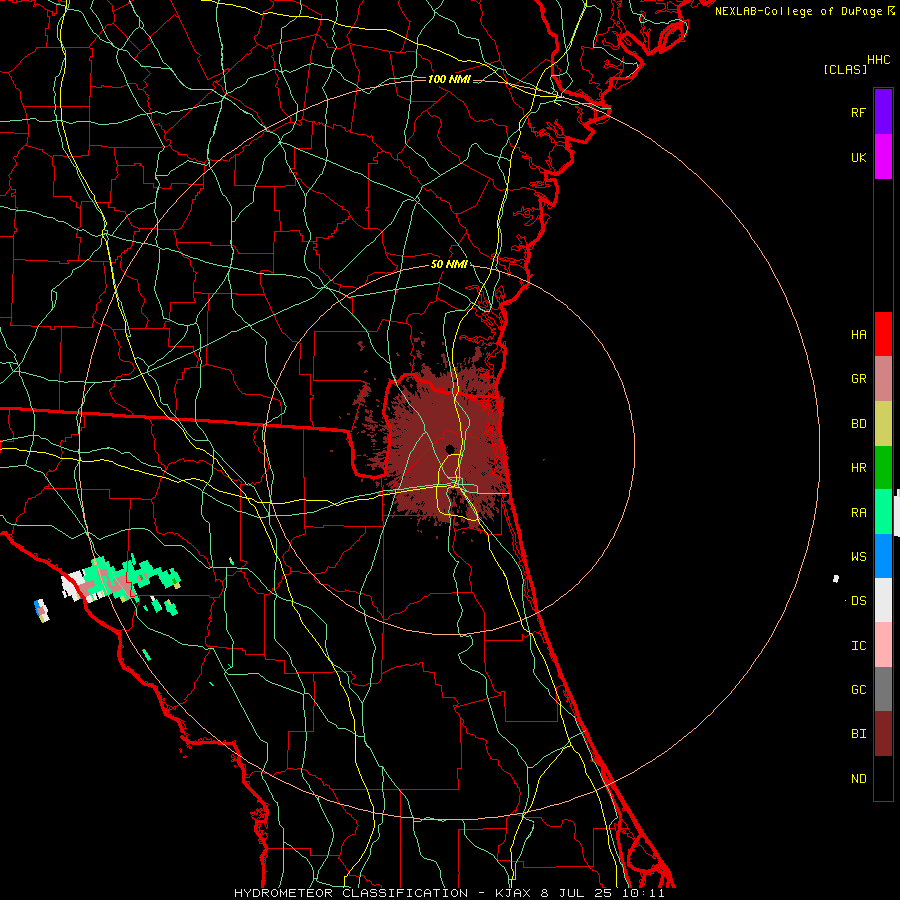The width and height of the screenshot is (900, 900).
Task: Click the "[CLAS]" units label
Action: (x=845, y=70)
